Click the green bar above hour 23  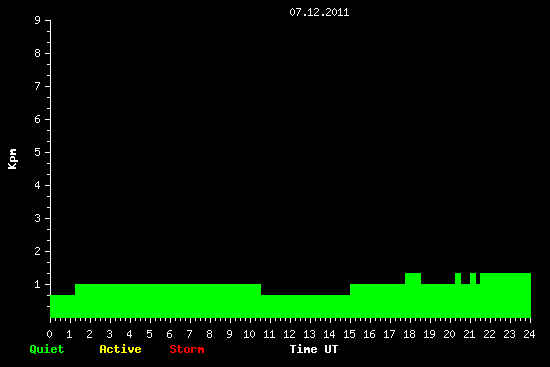tap(510, 295)
